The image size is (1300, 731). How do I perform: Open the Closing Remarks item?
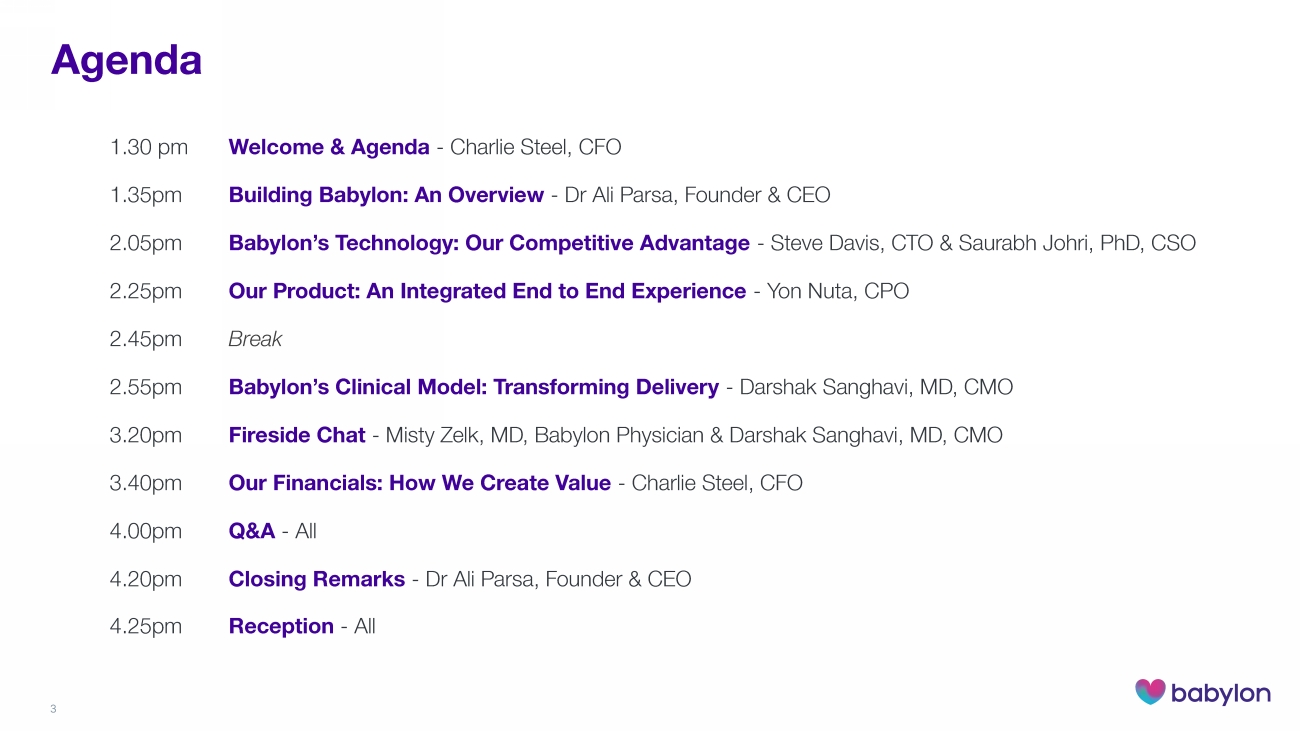pos(316,579)
